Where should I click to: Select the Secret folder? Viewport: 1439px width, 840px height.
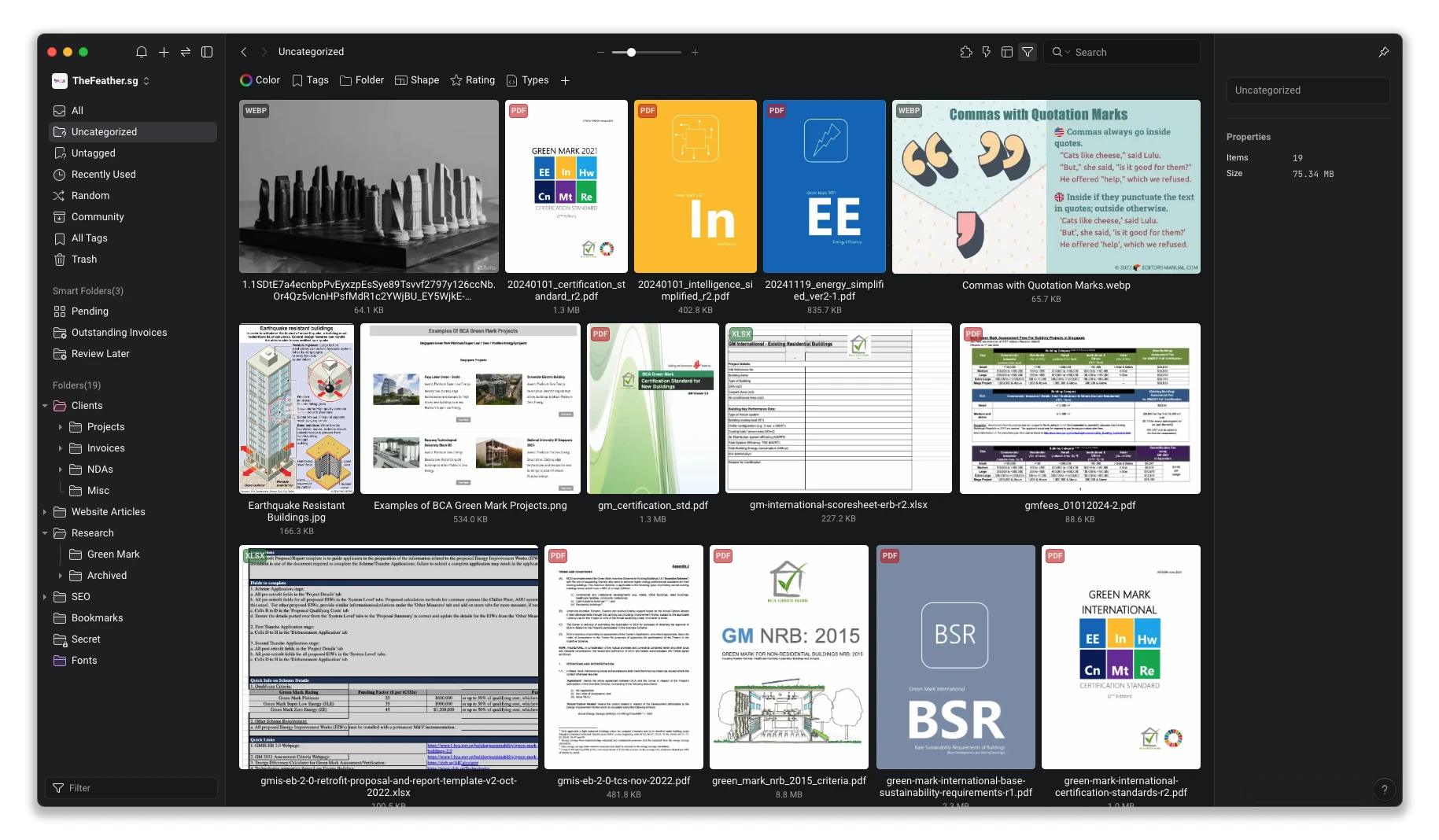pos(133,639)
